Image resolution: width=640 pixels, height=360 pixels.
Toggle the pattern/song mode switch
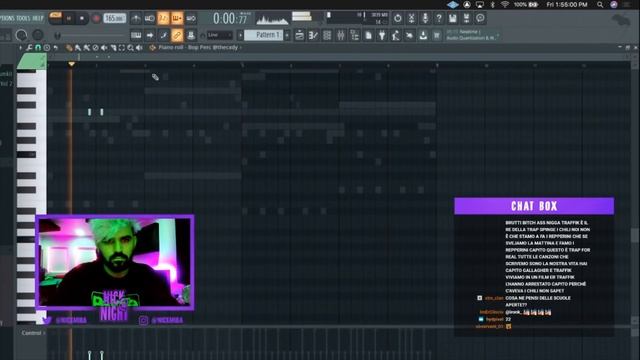coord(55,16)
